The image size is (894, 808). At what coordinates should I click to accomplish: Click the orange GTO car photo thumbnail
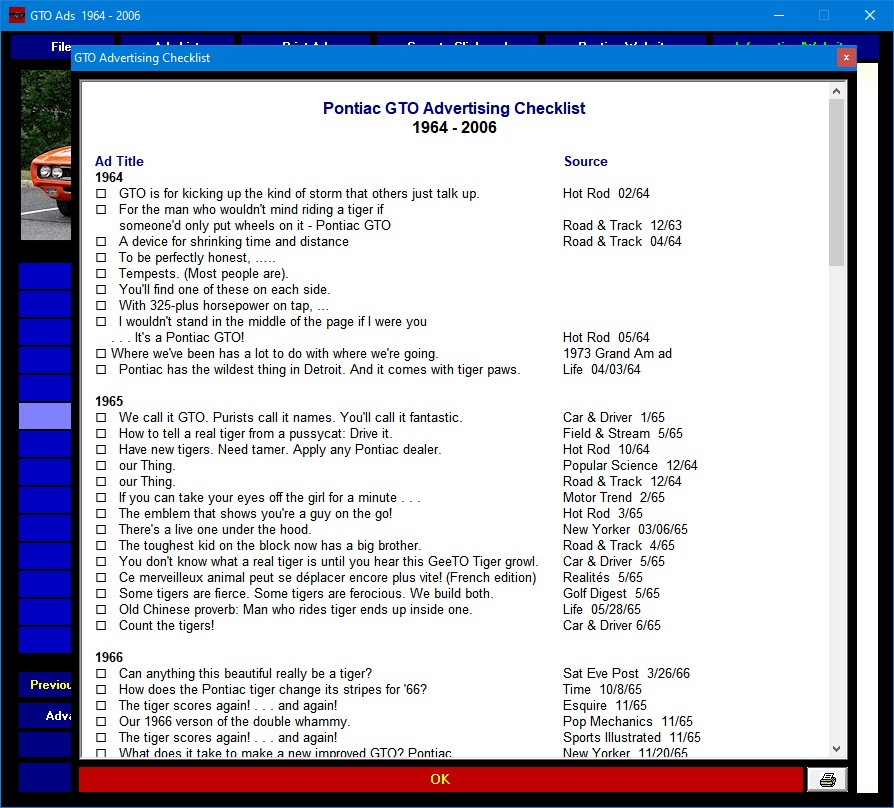pos(46,155)
